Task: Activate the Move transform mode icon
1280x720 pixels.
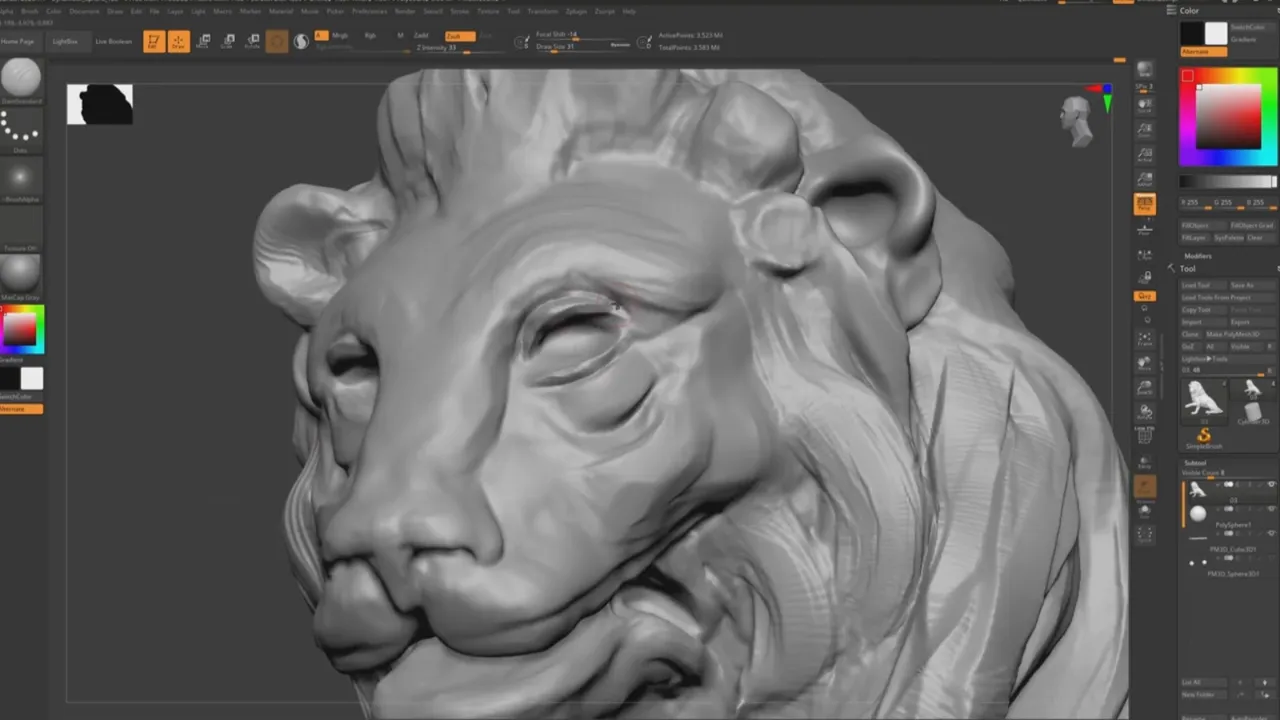Action: tap(203, 41)
